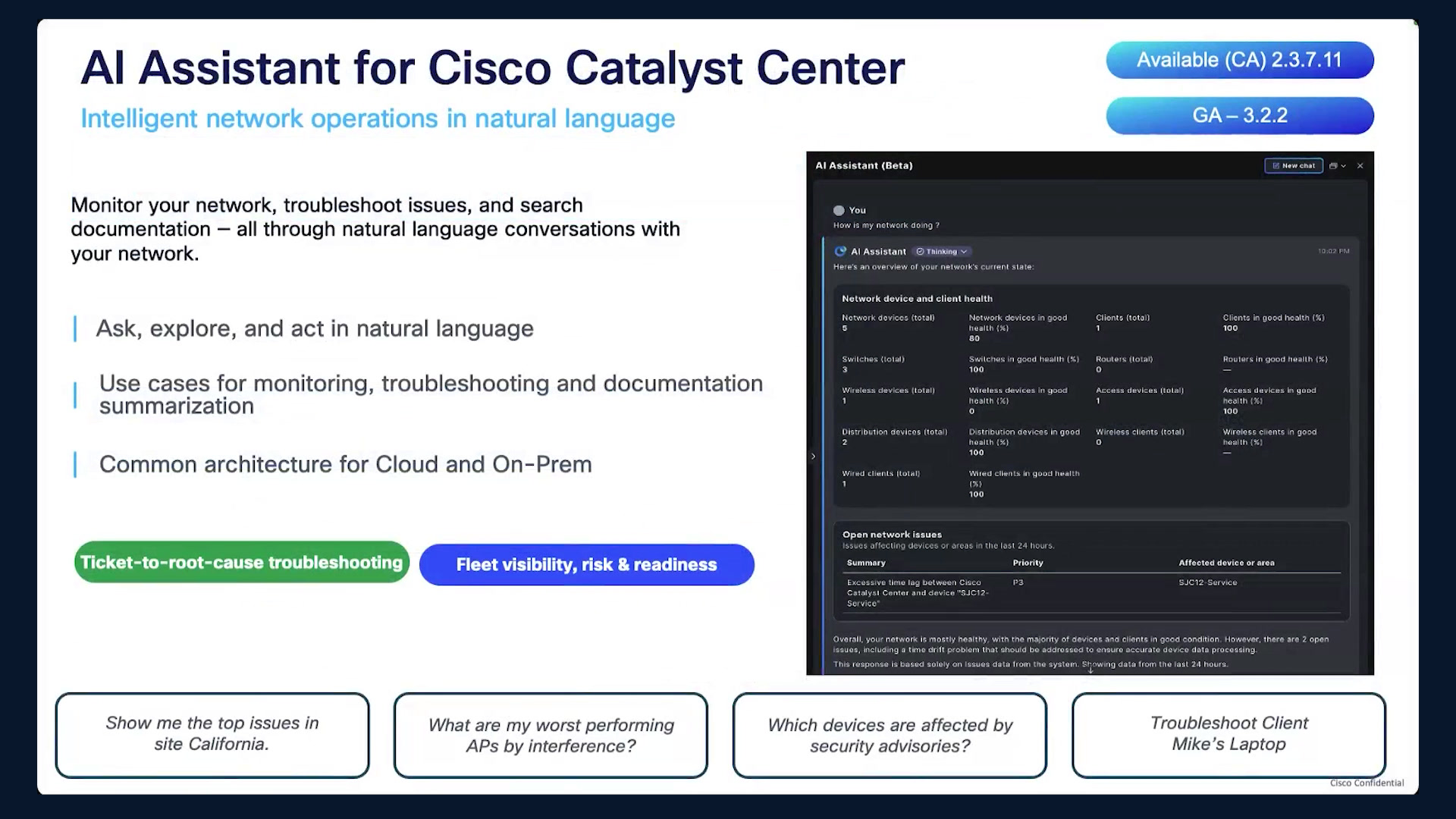The image size is (1456, 819).
Task: Click the Affected device or area column header
Action: tap(1226, 563)
